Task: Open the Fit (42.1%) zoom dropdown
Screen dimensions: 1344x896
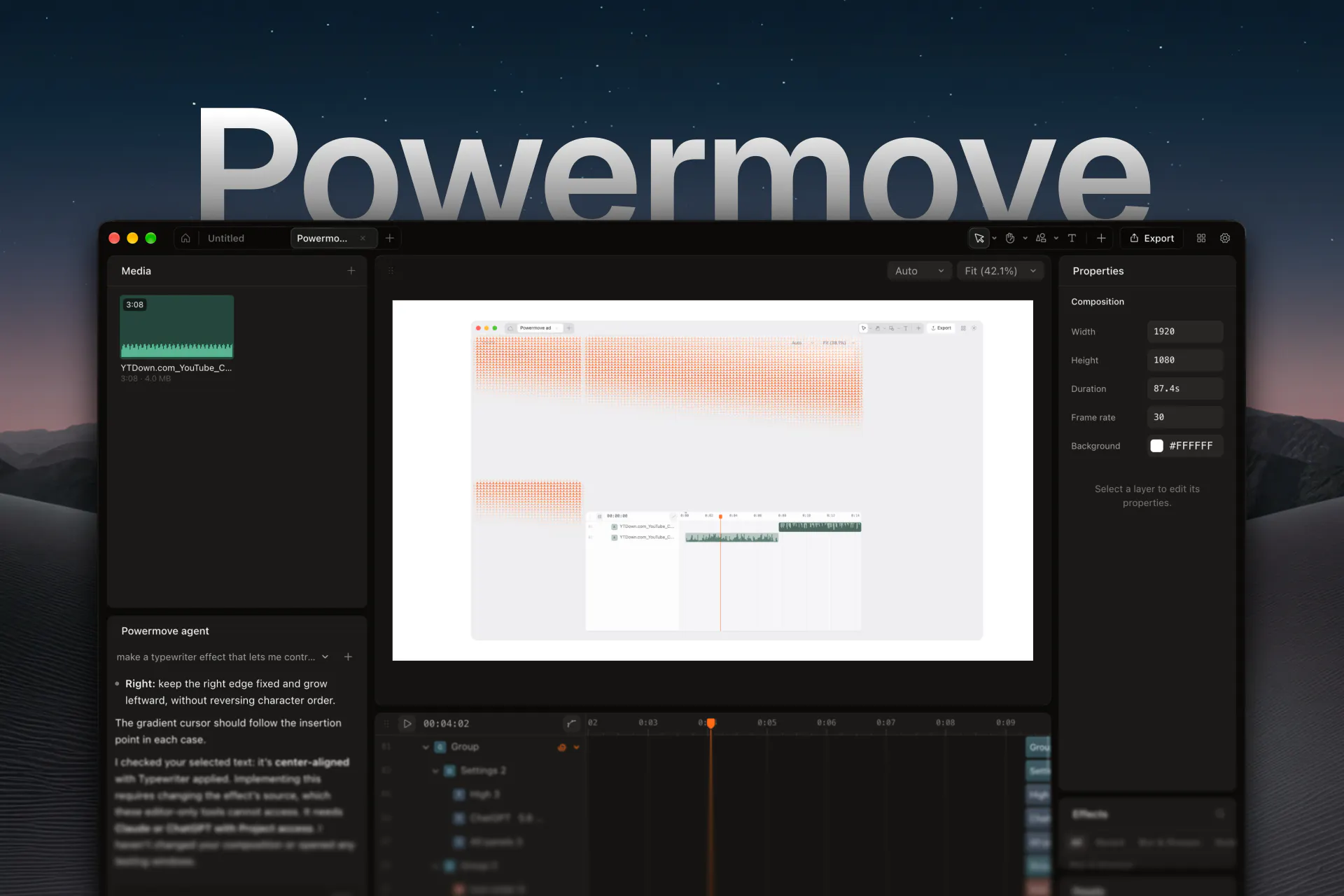Action: tap(1000, 271)
